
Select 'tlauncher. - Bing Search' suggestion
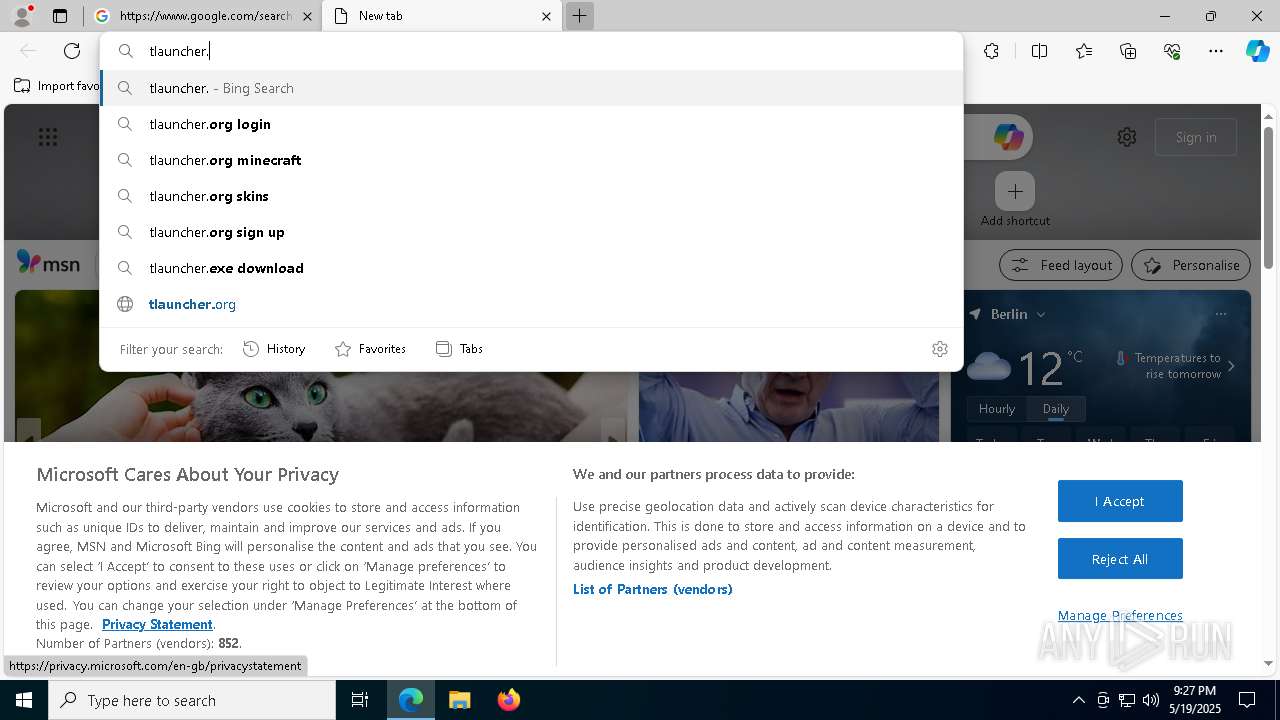(531, 88)
